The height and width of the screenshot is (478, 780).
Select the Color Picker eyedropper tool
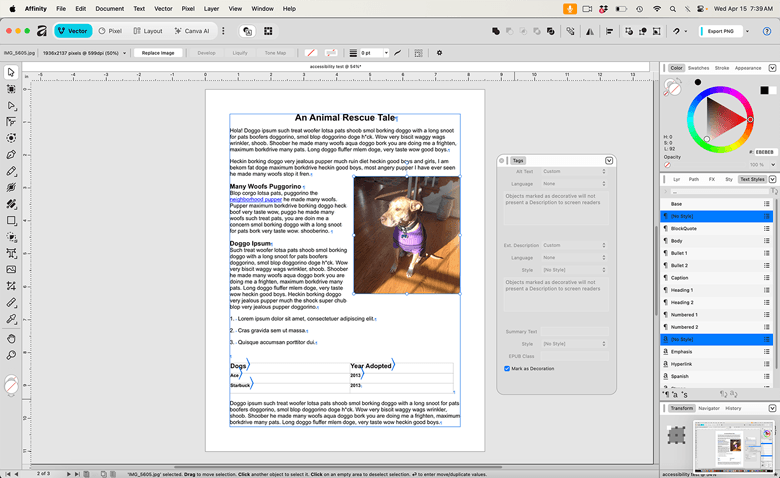click(11, 319)
